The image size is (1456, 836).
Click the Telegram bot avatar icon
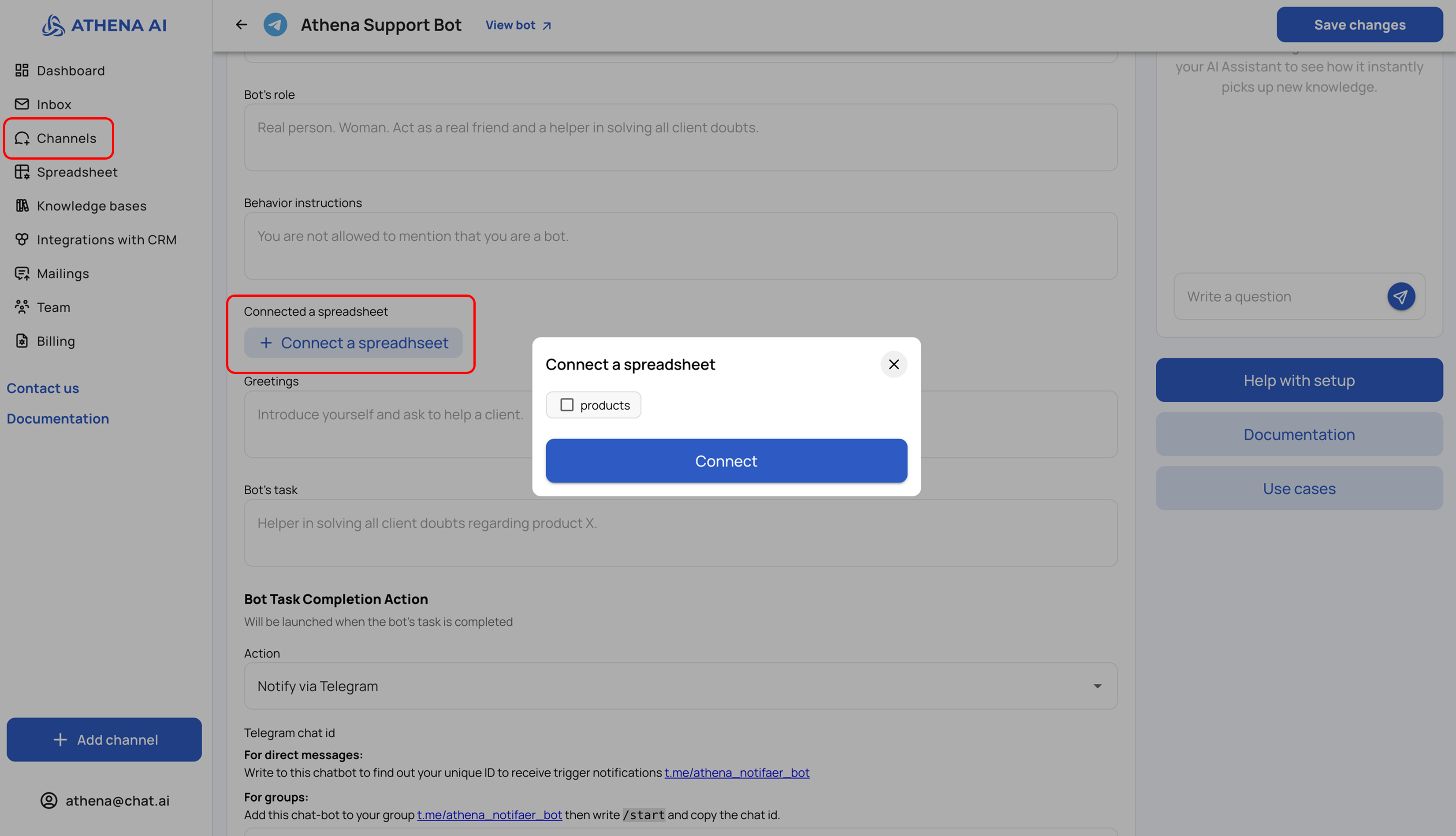click(x=275, y=25)
